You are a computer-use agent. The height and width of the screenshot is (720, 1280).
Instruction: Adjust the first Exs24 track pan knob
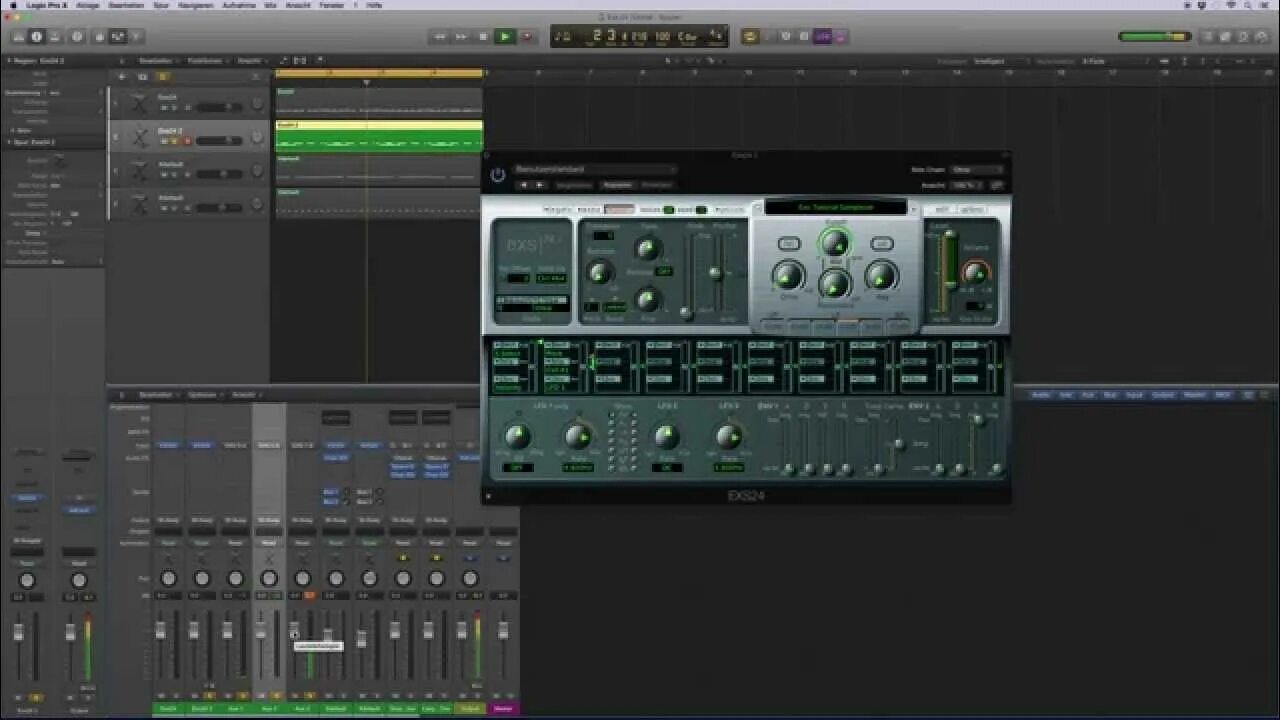(258, 104)
